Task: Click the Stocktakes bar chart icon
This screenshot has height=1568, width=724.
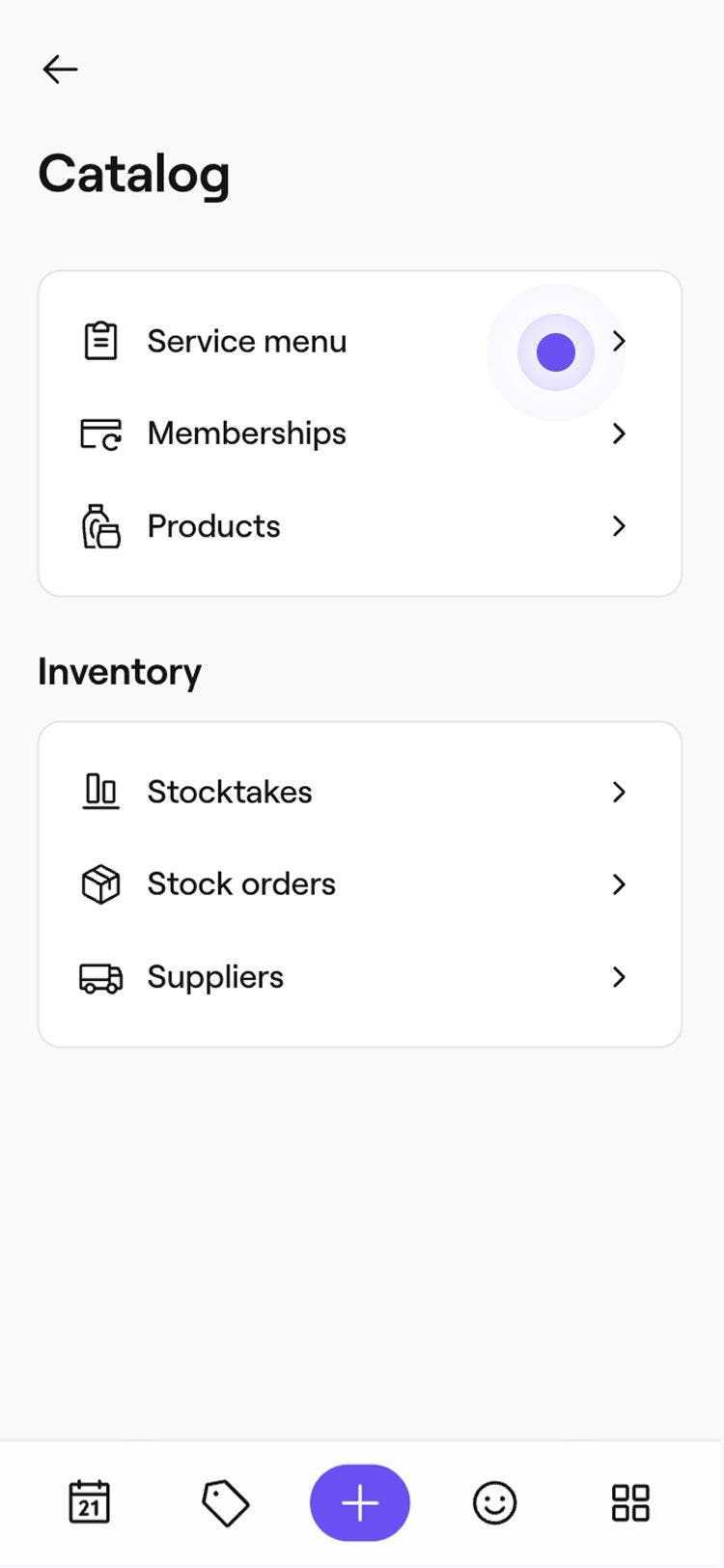Action: point(100,792)
